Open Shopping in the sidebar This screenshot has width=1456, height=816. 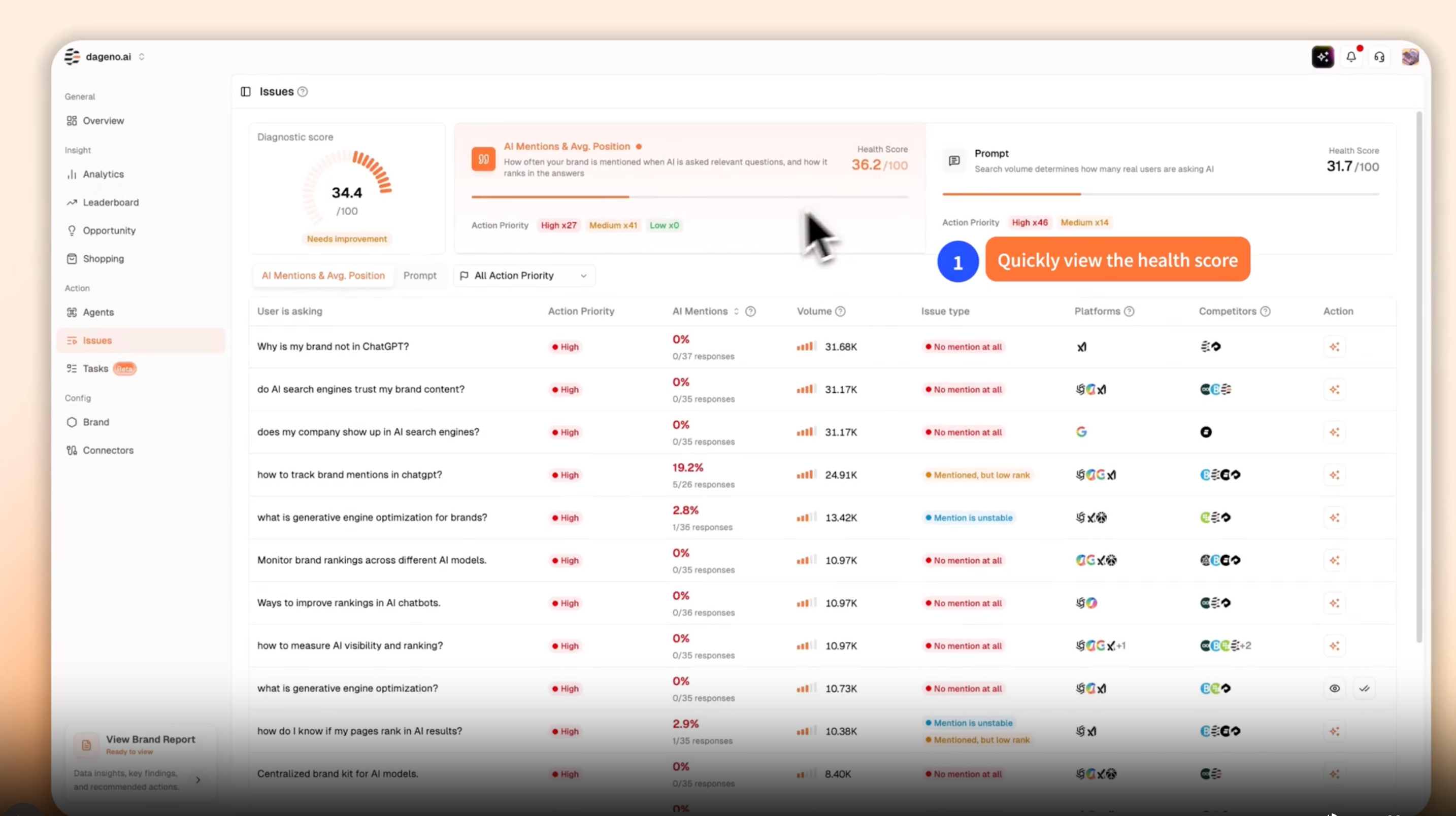click(140, 259)
